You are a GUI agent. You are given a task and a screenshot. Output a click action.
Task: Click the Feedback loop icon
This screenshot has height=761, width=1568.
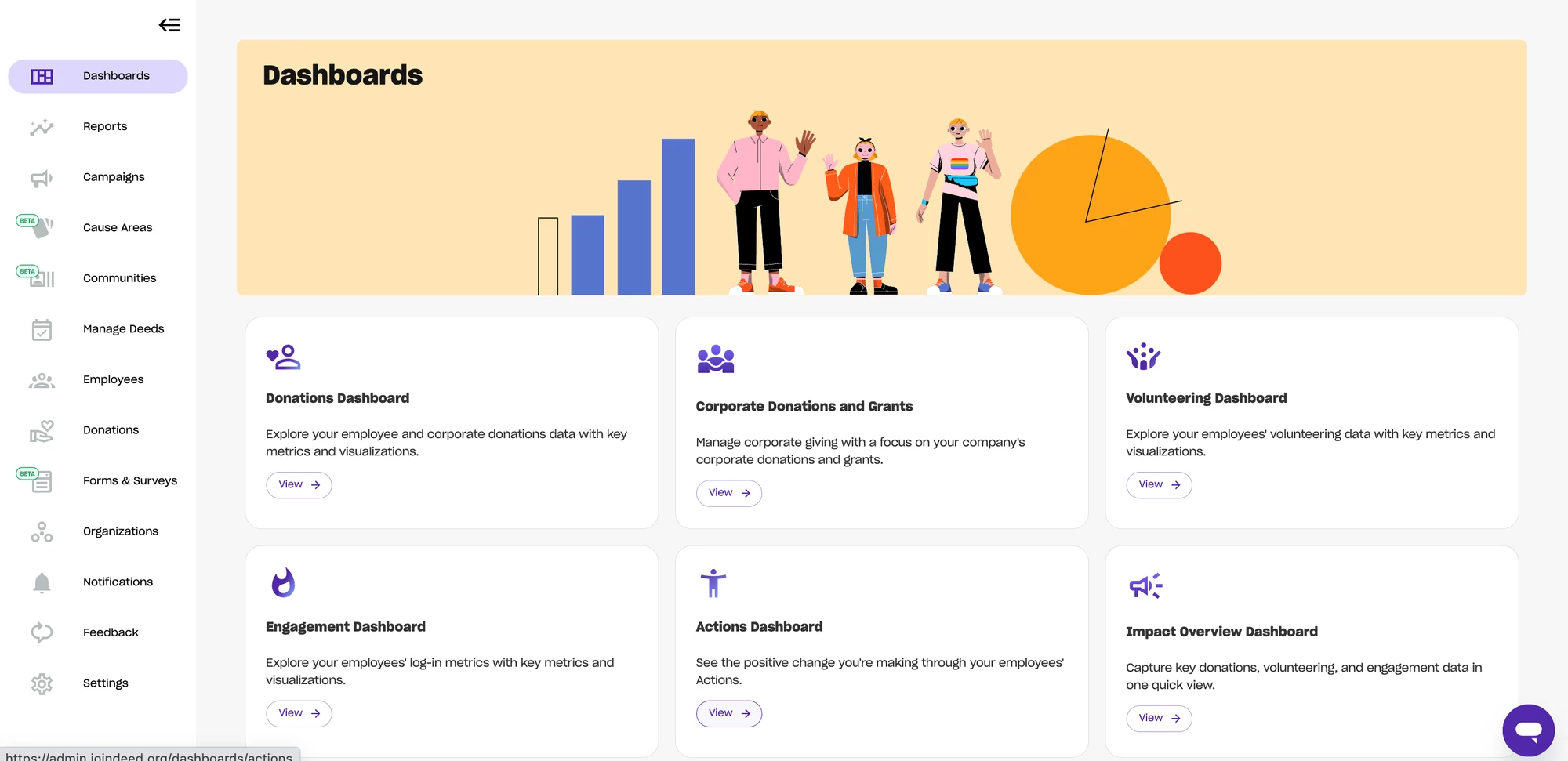[x=42, y=633]
